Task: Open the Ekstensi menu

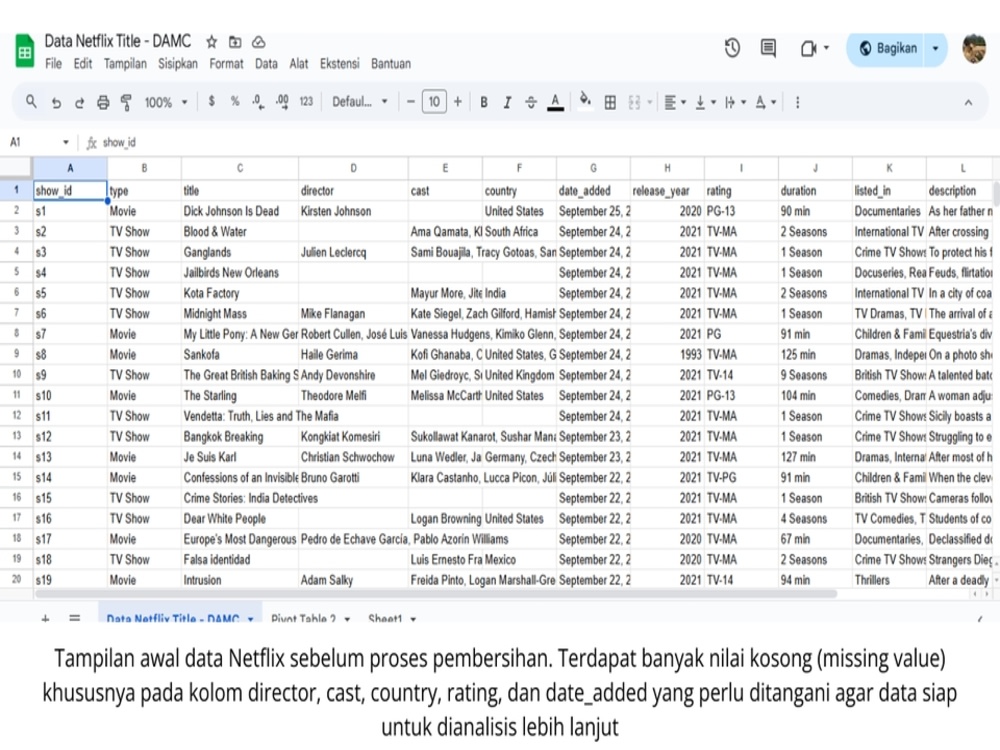Action: (340, 64)
